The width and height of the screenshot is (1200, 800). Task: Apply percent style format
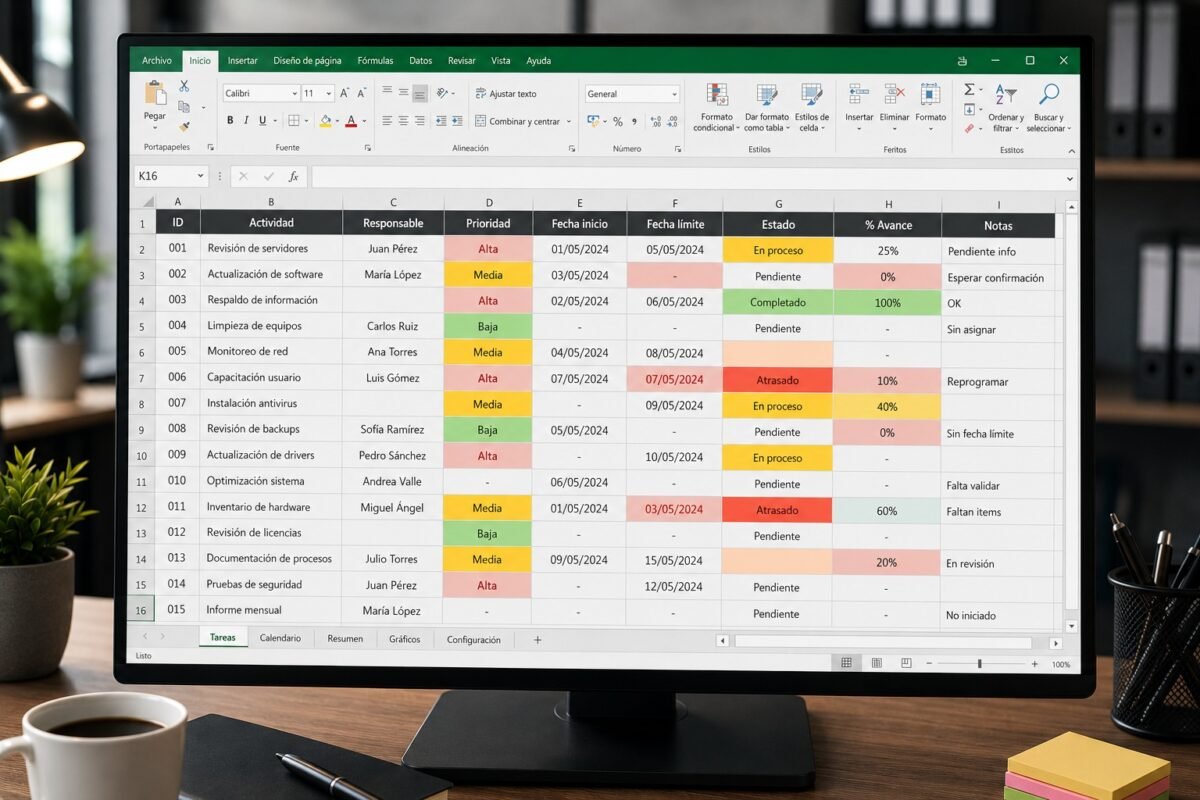618,122
